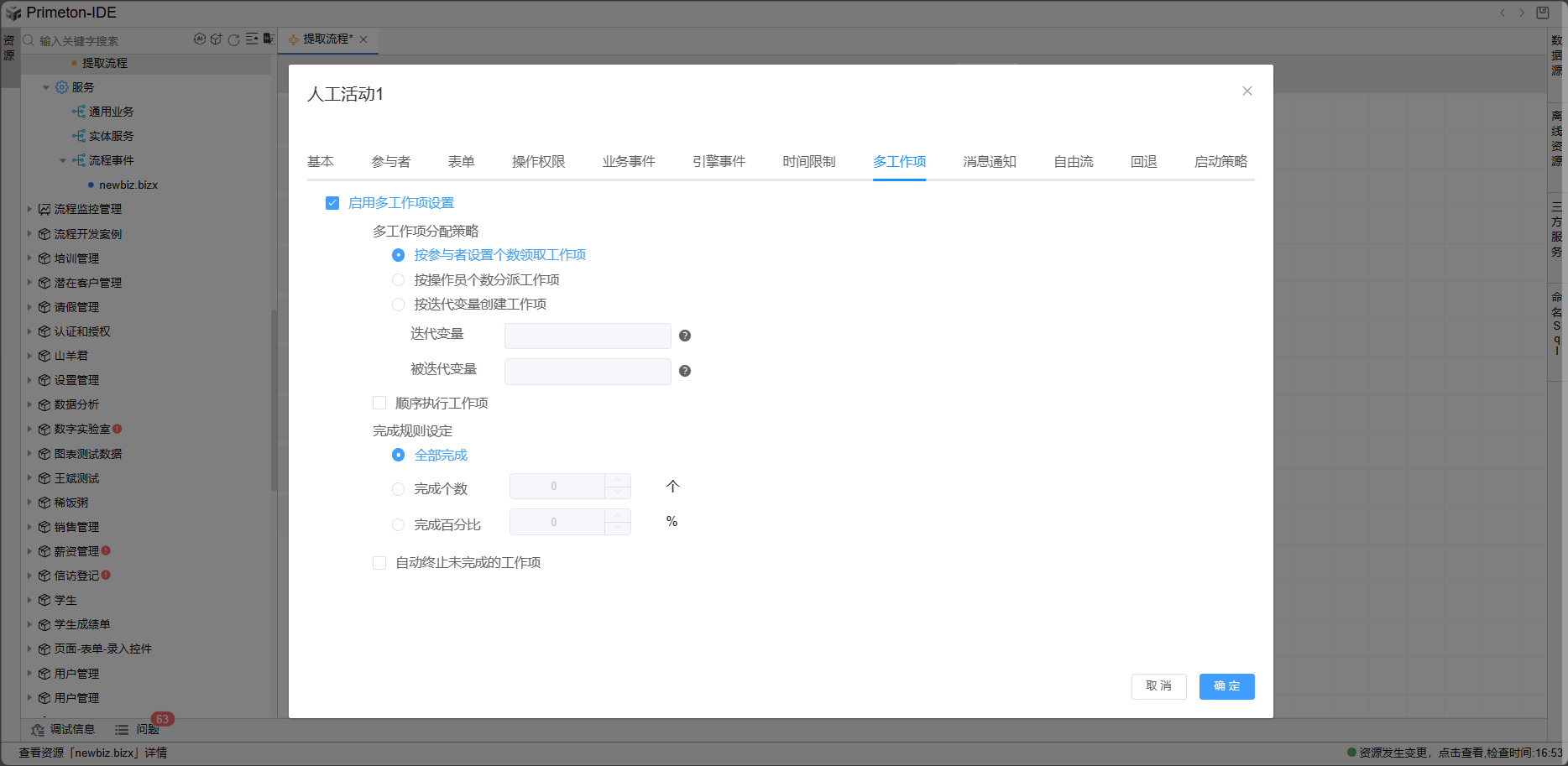Click the refresh icon in resource panel

pos(234,39)
